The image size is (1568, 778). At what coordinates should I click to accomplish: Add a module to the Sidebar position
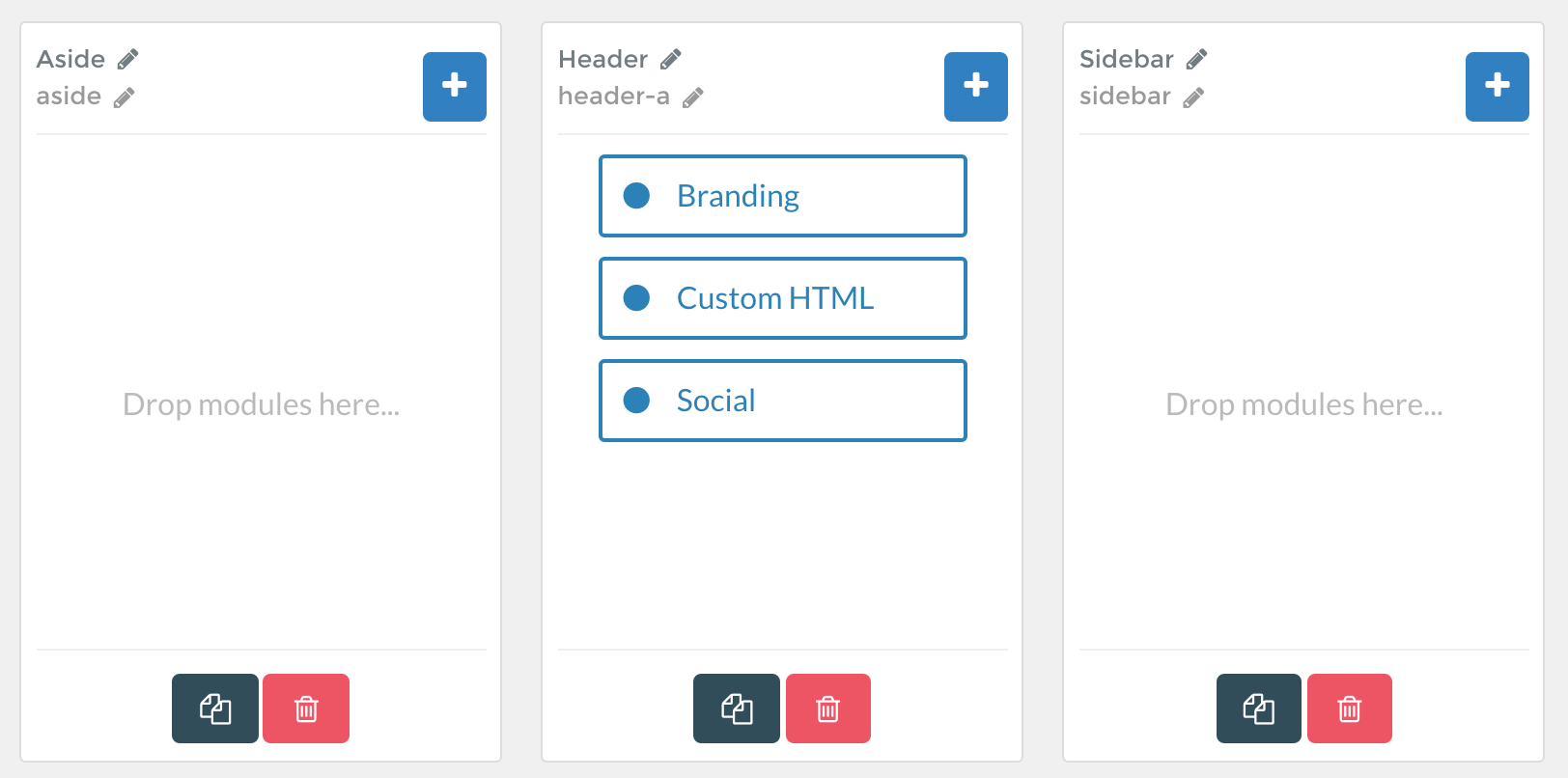(x=1498, y=87)
